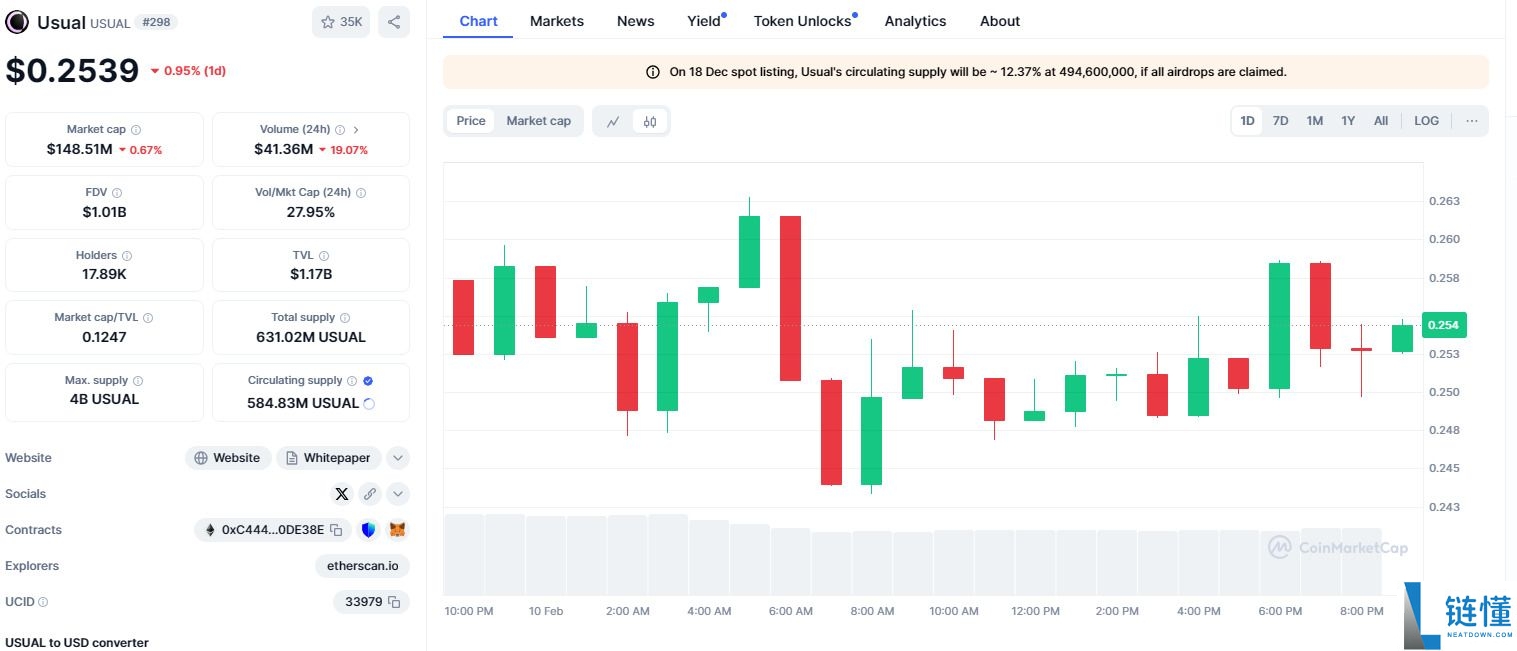Toggle chart to Price view

coord(471,121)
